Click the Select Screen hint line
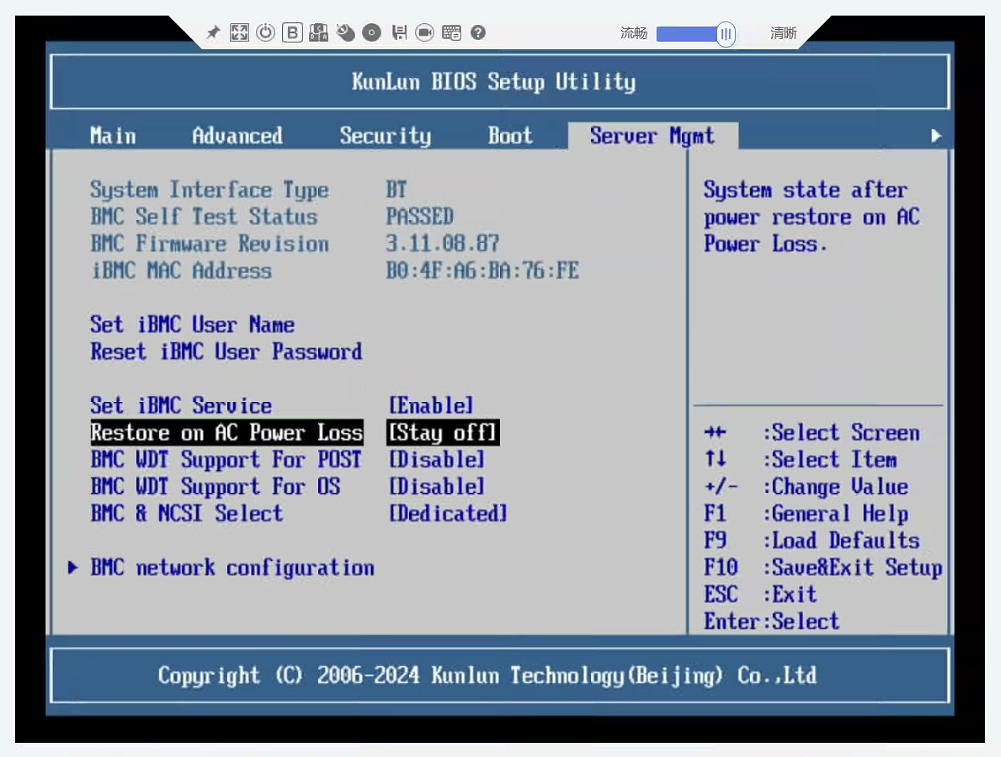 coord(812,432)
